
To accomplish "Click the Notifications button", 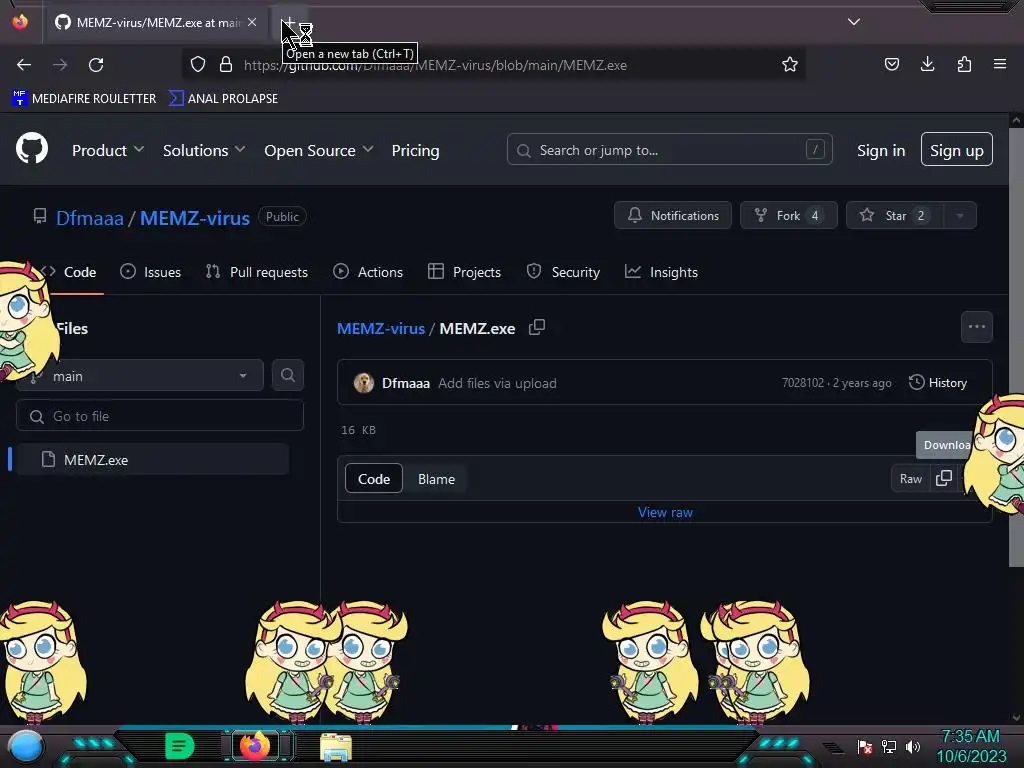I will [x=673, y=216].
